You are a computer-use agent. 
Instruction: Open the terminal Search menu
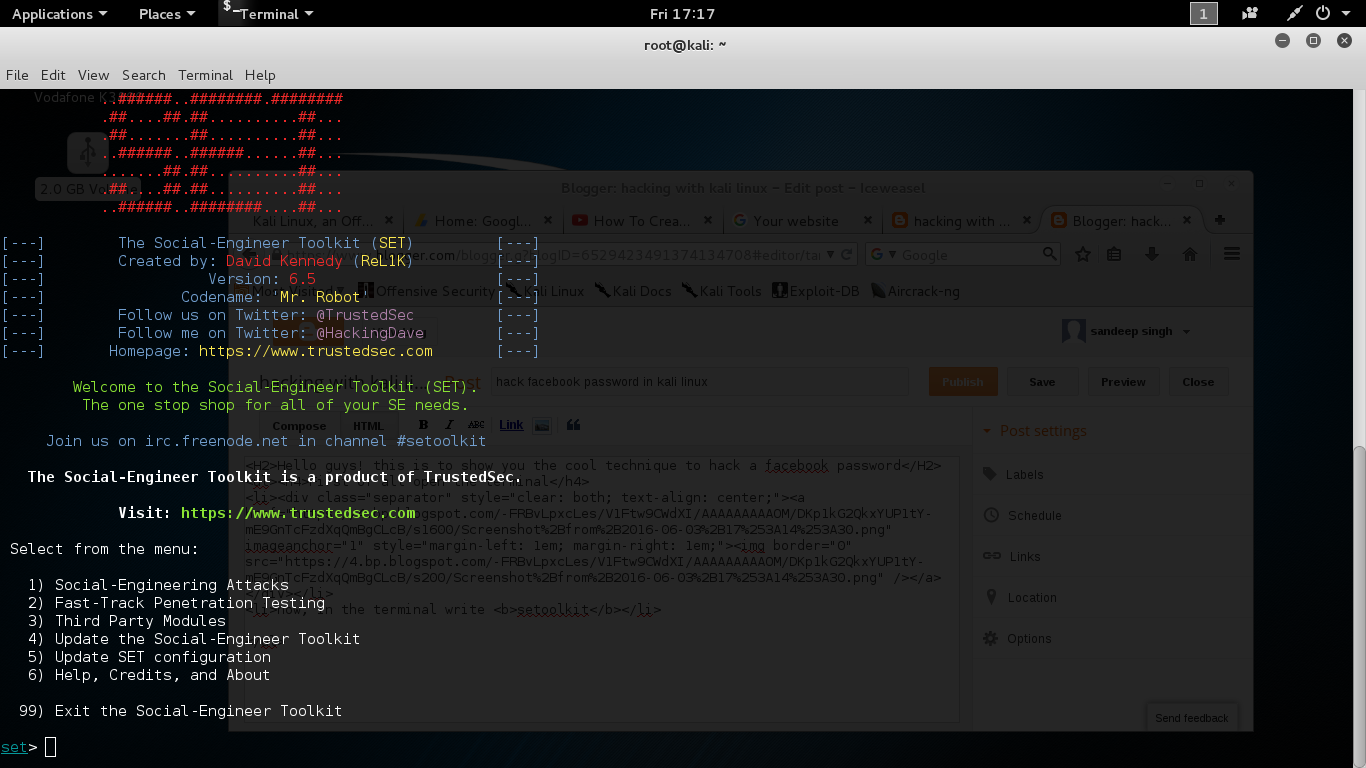tap(144, 75)
